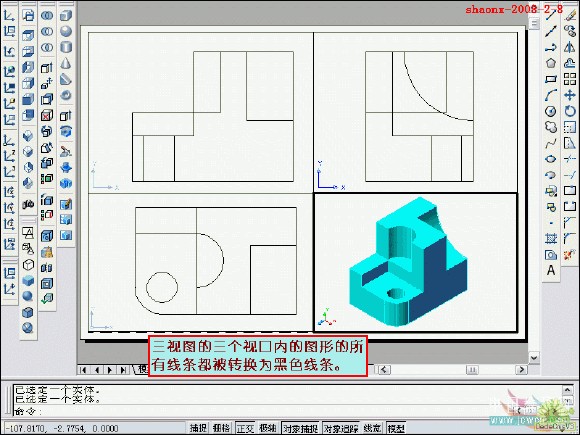Activate the top-left front view viewport

(x=200, y=112)
